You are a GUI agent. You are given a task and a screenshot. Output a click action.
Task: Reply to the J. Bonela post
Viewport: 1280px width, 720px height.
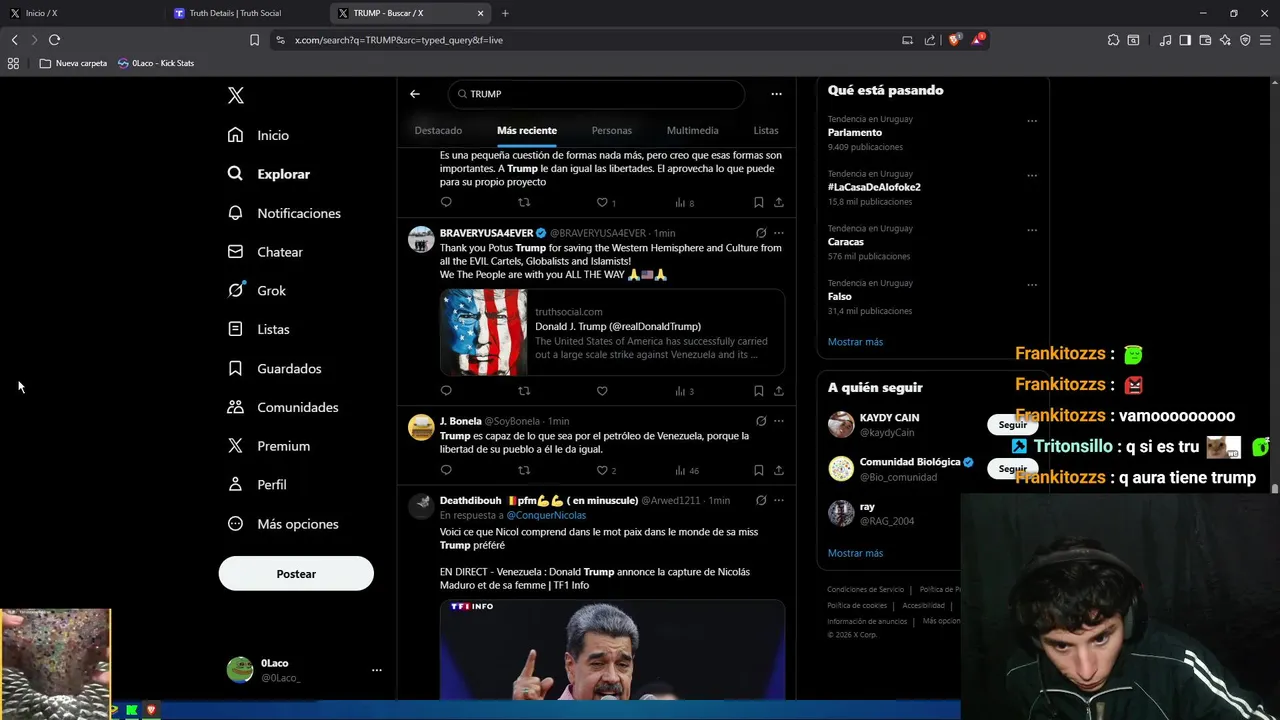tap(446, 470)
